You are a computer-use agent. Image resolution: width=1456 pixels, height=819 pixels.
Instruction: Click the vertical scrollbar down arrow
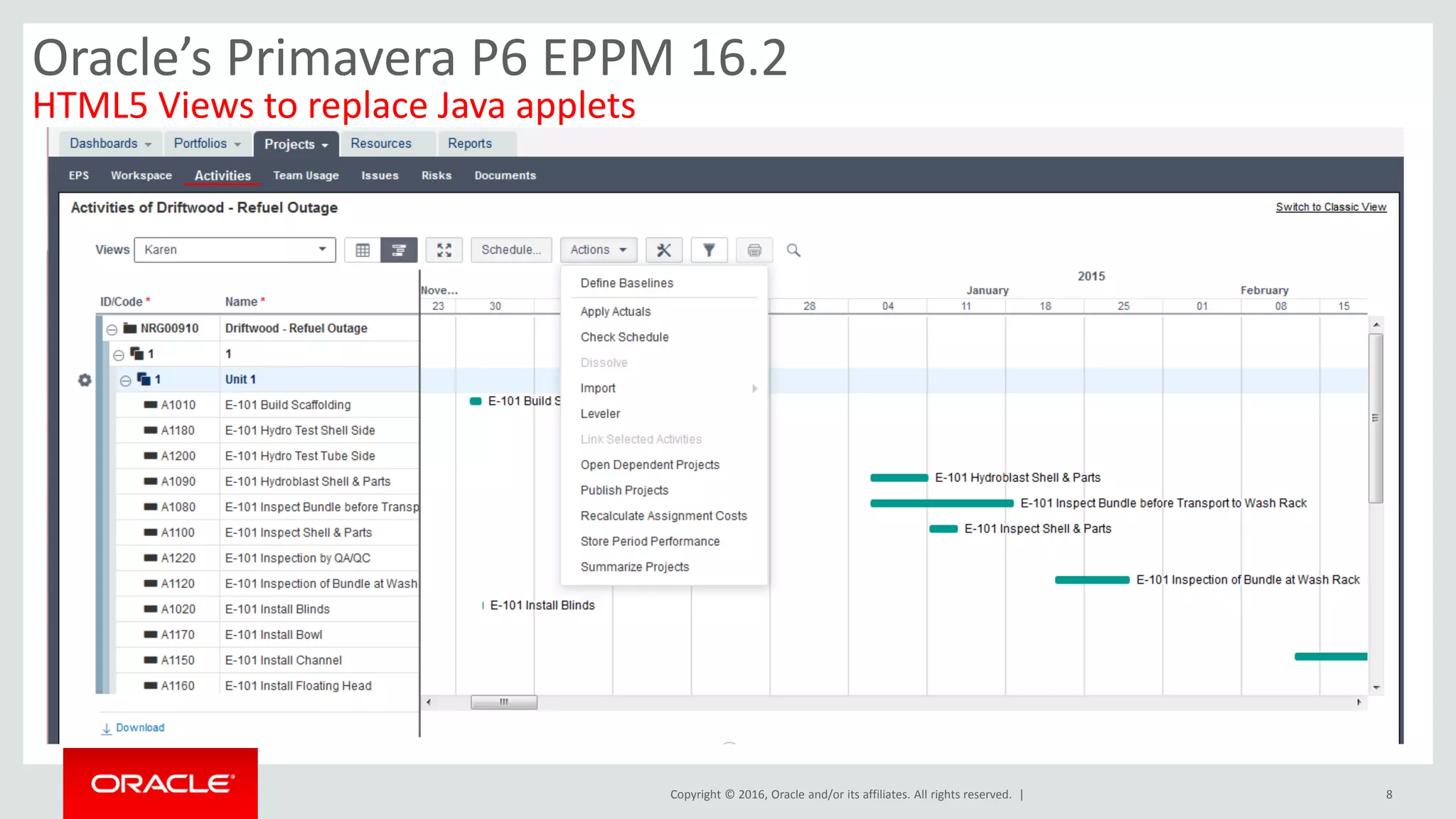1376,687
